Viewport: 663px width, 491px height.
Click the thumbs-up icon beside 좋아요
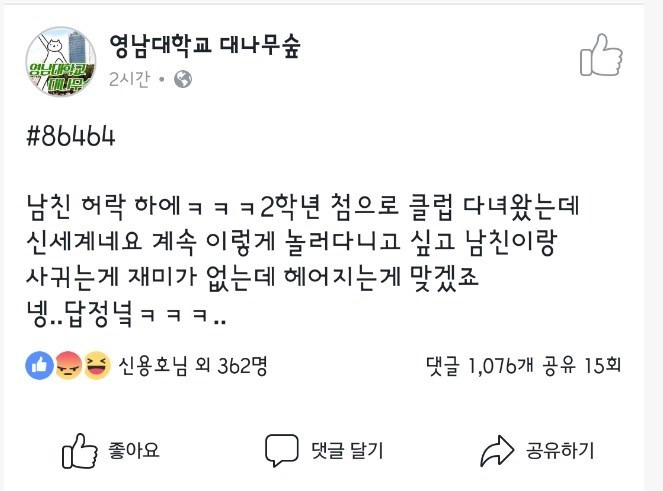(x=79, y=449)
